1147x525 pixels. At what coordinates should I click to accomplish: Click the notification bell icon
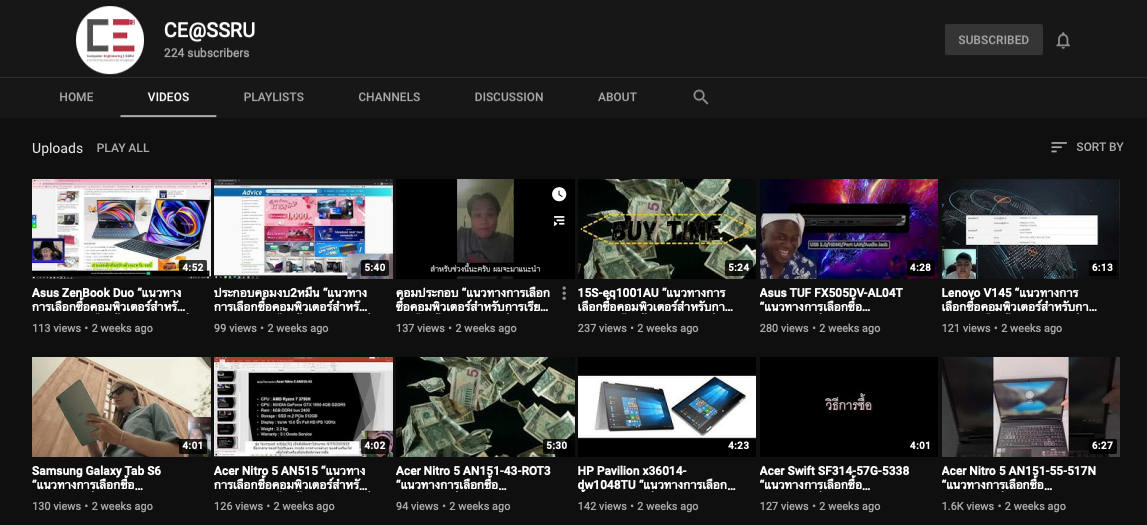click(1063, 40)
